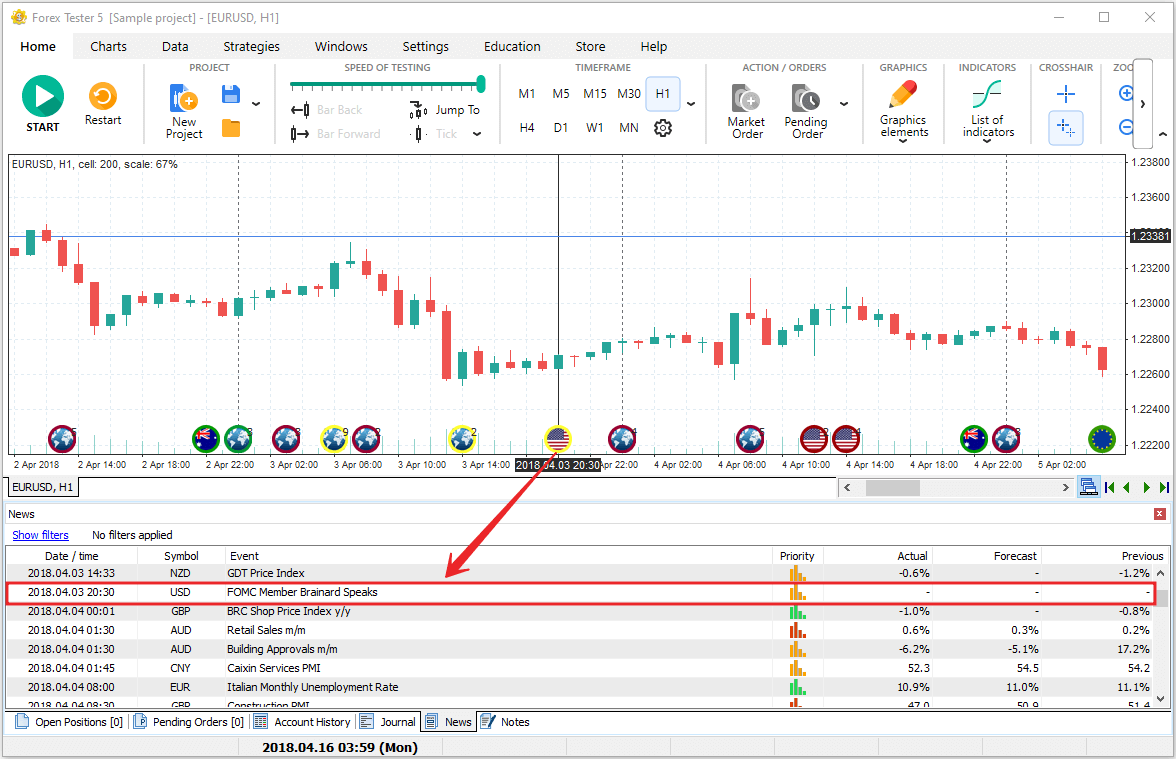
Task: Click the blue save project icon
Action: pyautogui.click(x=231, y=95)
